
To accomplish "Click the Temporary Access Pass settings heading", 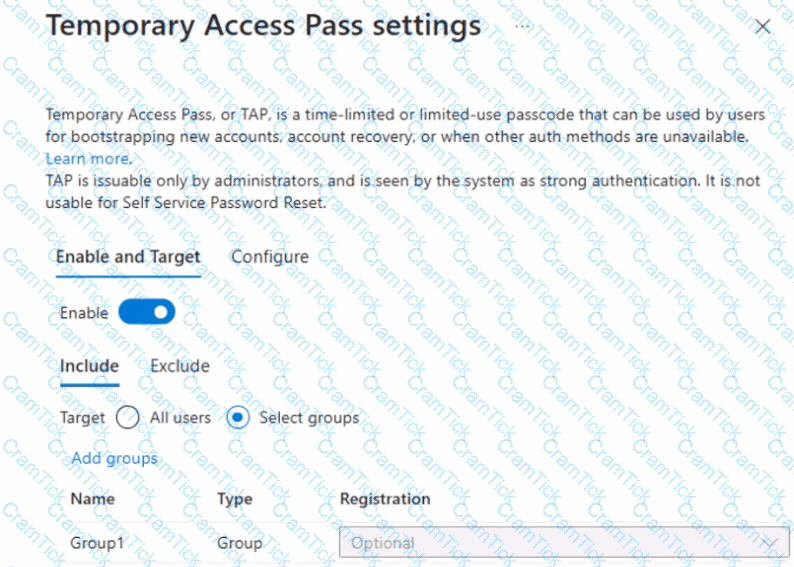I will point(263,25).
